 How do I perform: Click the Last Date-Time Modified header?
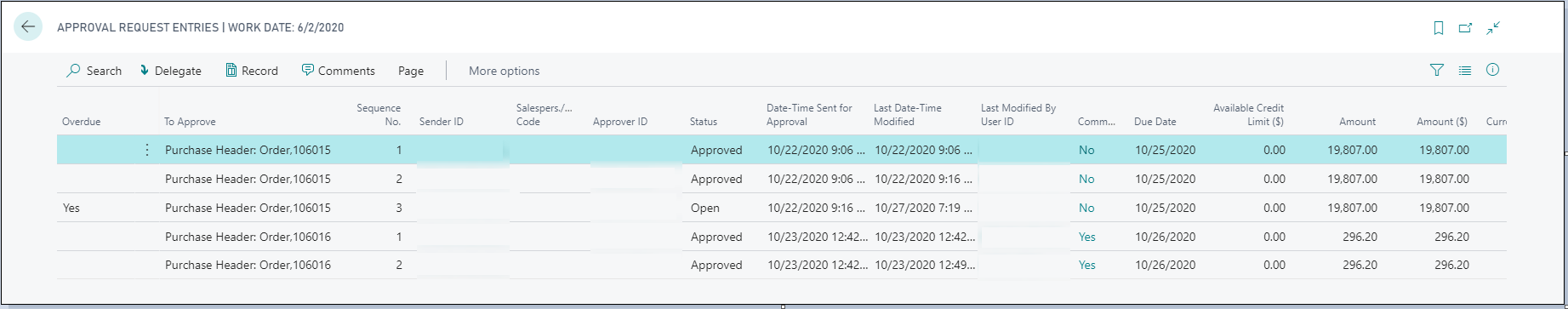(908, 115)
